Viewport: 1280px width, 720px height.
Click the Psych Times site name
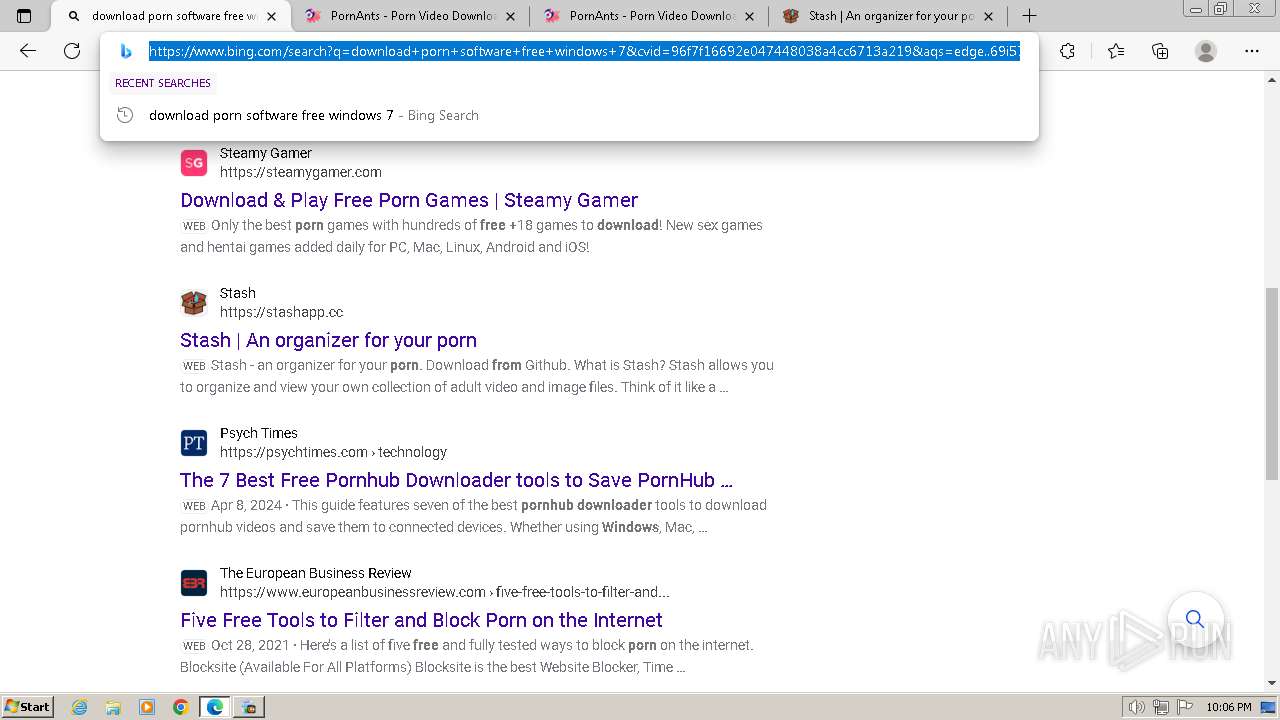coord(259,433)
